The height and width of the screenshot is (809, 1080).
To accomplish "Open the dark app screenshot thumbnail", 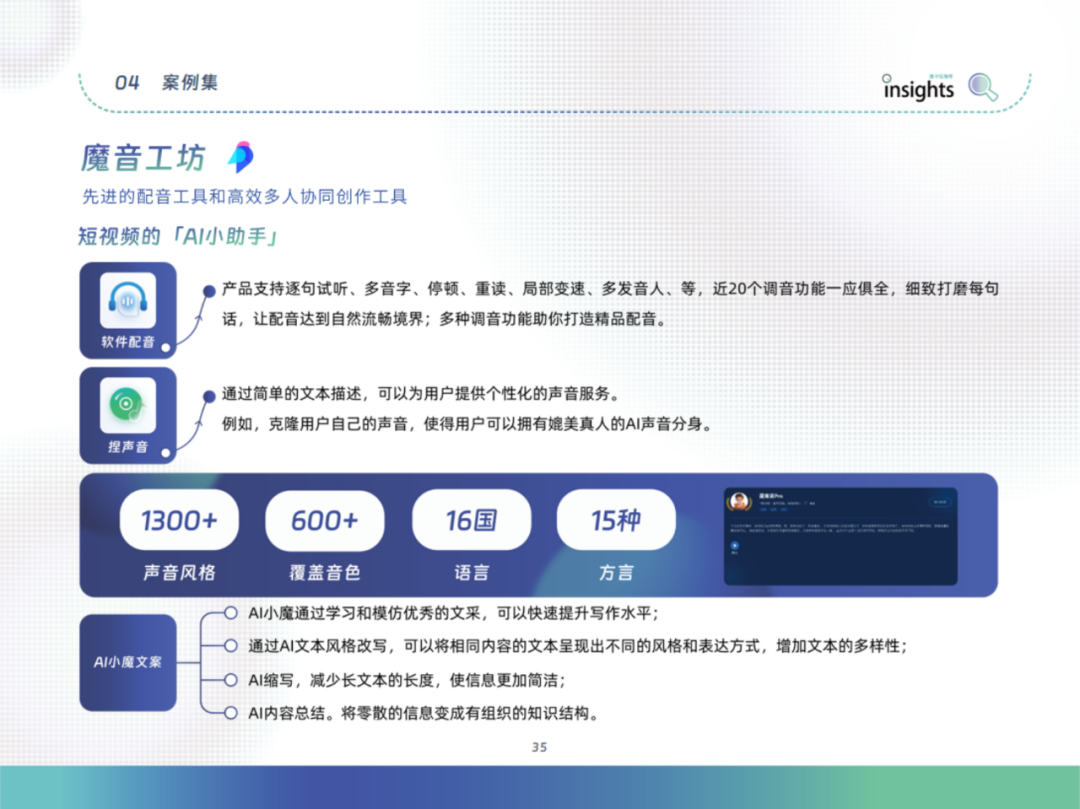I will click(x=840, y=536).
